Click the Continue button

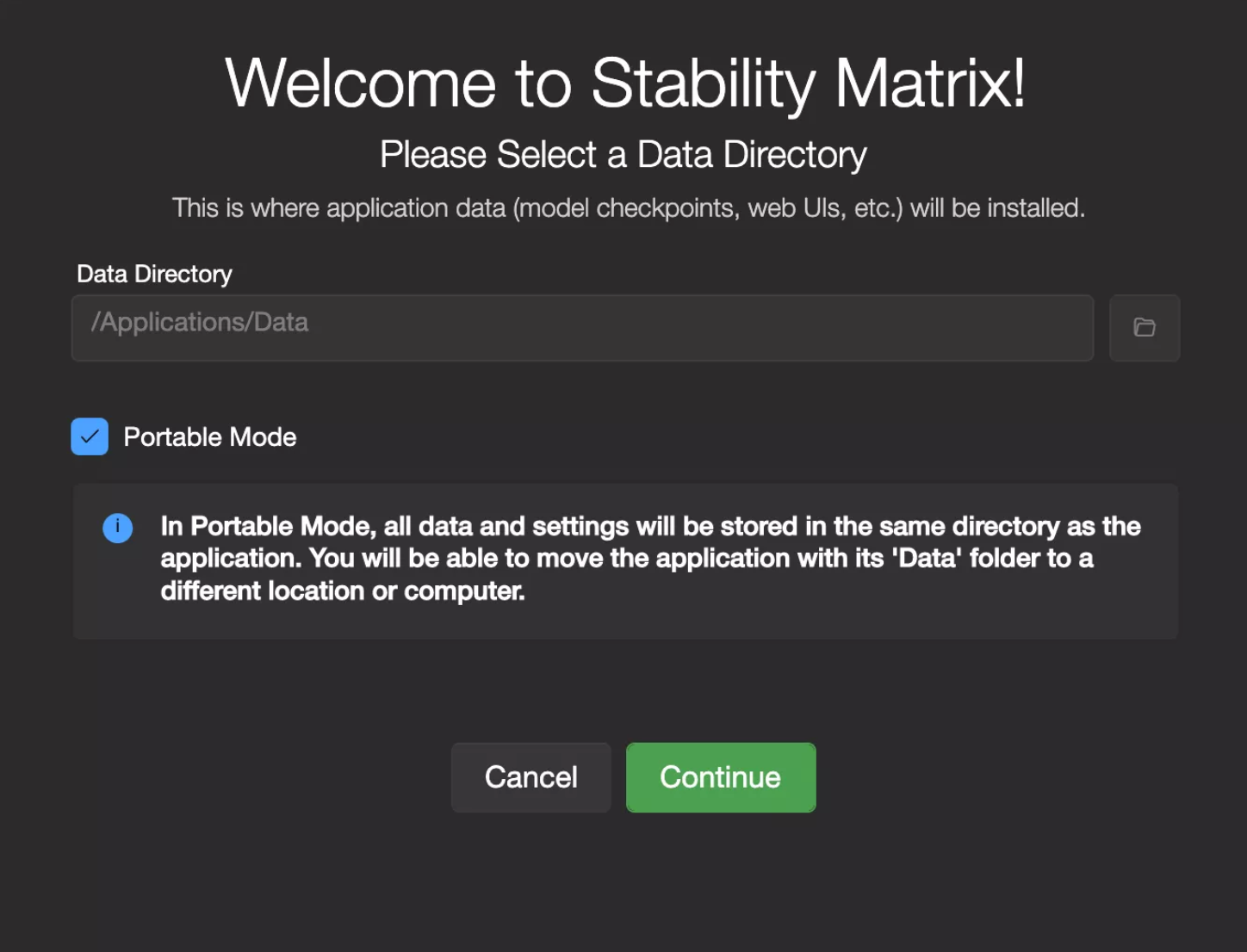(721, 777)
